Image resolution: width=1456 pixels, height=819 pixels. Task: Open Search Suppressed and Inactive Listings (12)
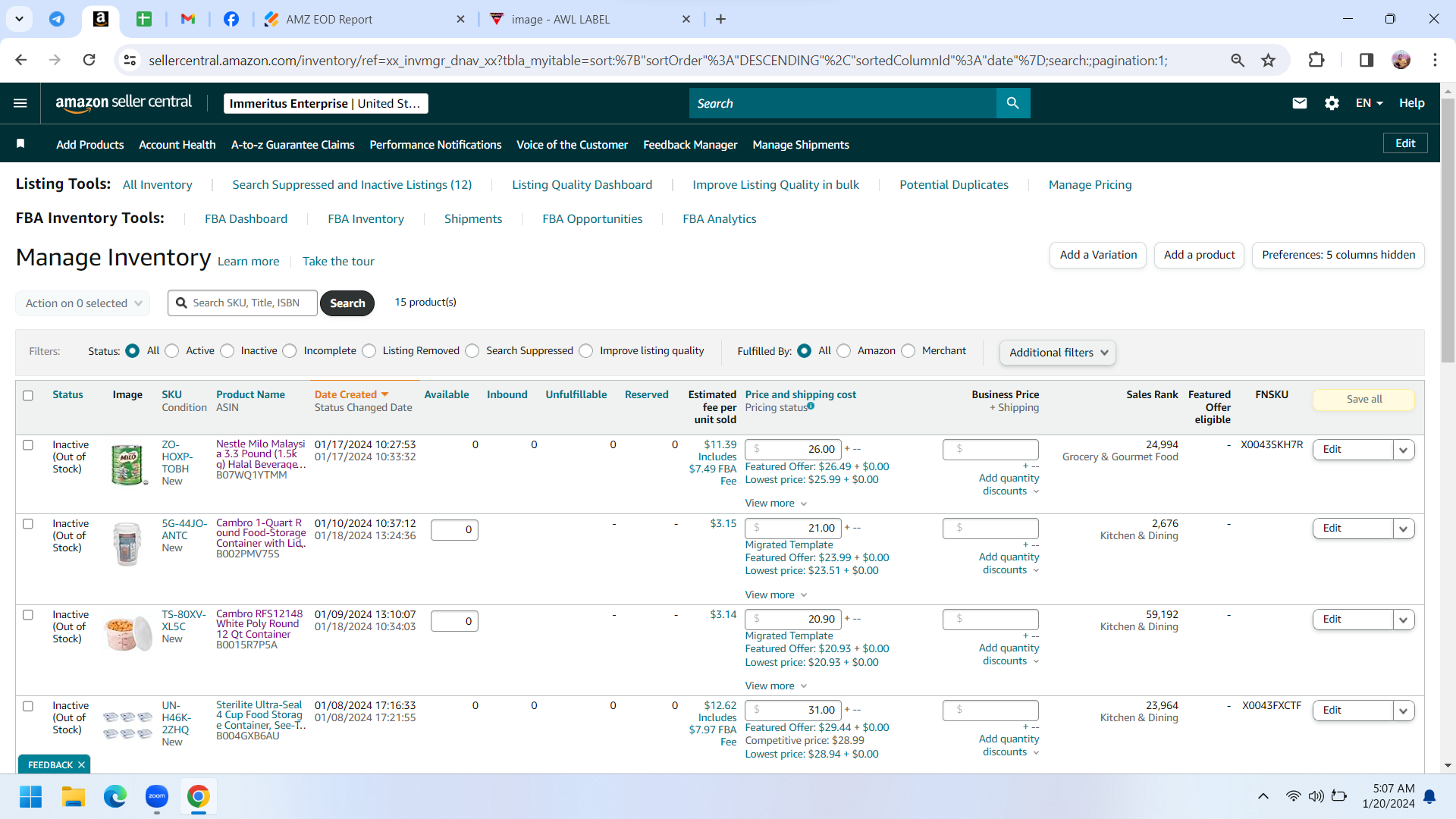(352, 184)
